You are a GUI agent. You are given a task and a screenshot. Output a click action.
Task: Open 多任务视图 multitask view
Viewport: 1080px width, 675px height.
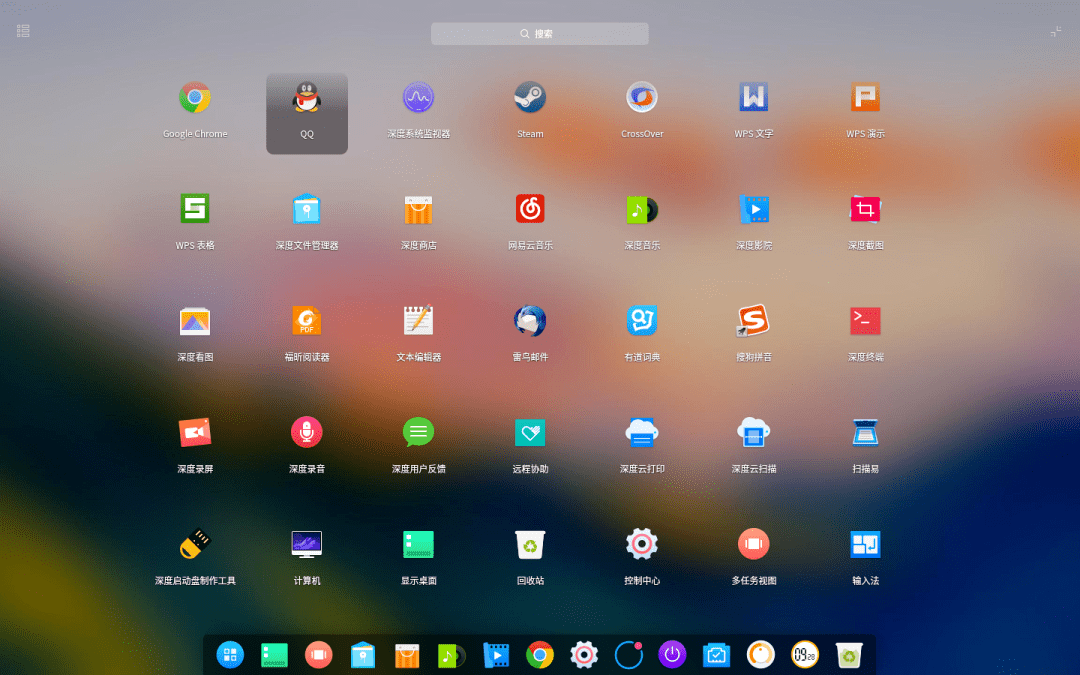(x=753, y=543)
